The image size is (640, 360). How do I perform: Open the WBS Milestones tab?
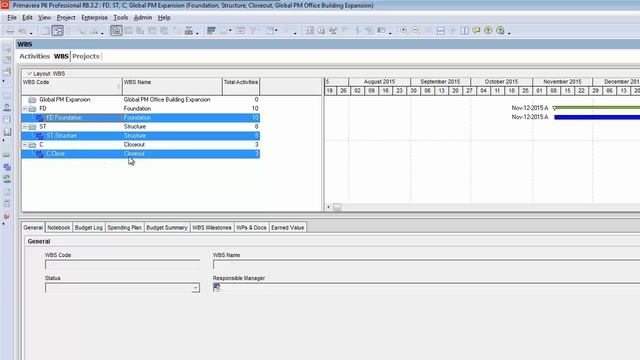(211, 228)
